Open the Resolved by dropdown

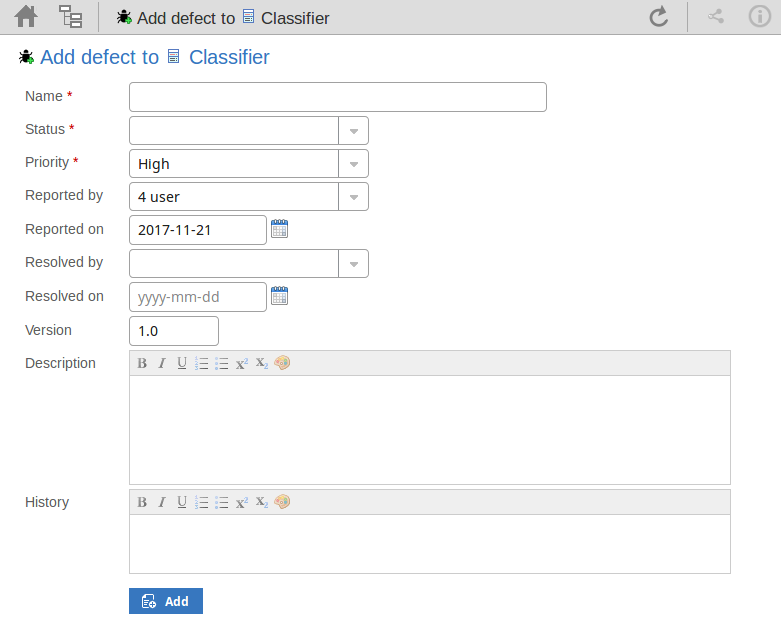click(x=354, y=263)
